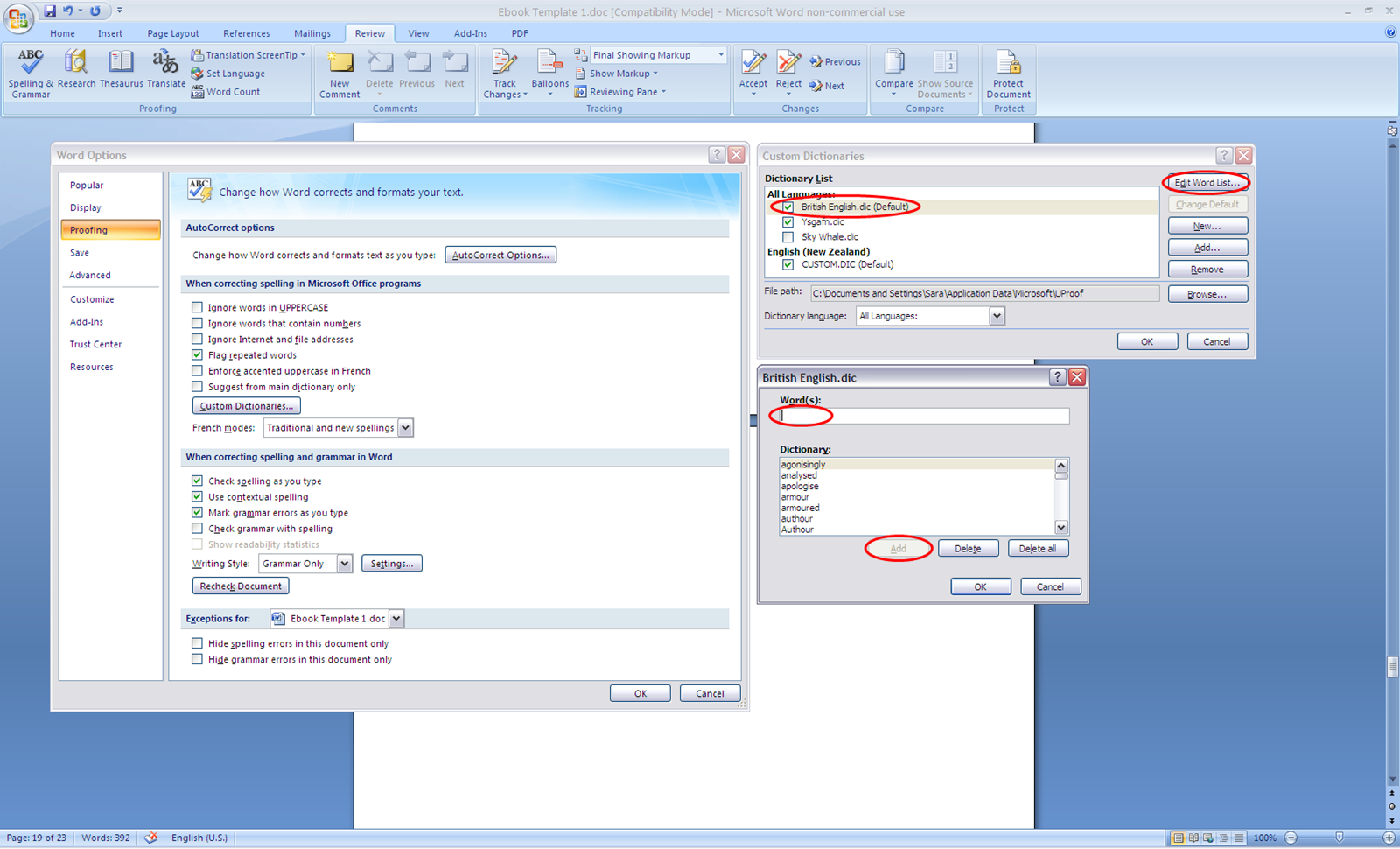Enable the Sky Whale.dic dictionary
Image resolution: width=1400 pixels, height=849 pixels.
[x=788, y=236]
